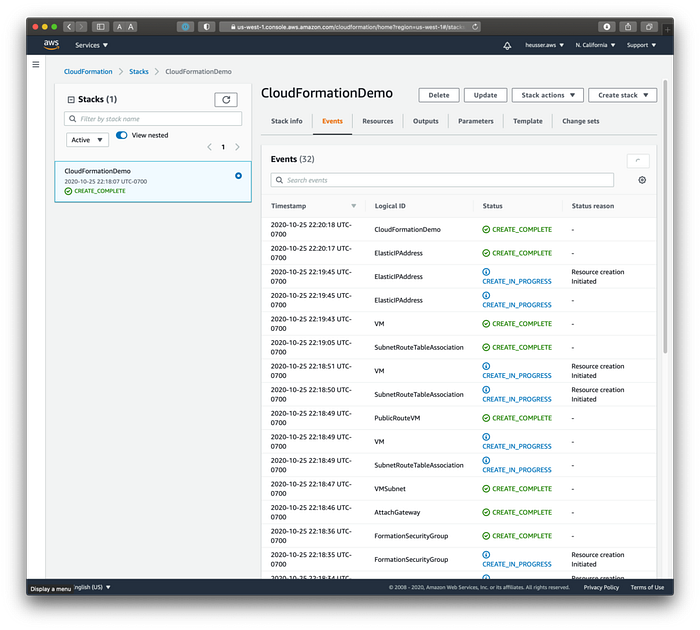Click search icon in Filter by stack name
Image resolution: width=700 pixels, height=630 pixels.
tap(73, 119)
